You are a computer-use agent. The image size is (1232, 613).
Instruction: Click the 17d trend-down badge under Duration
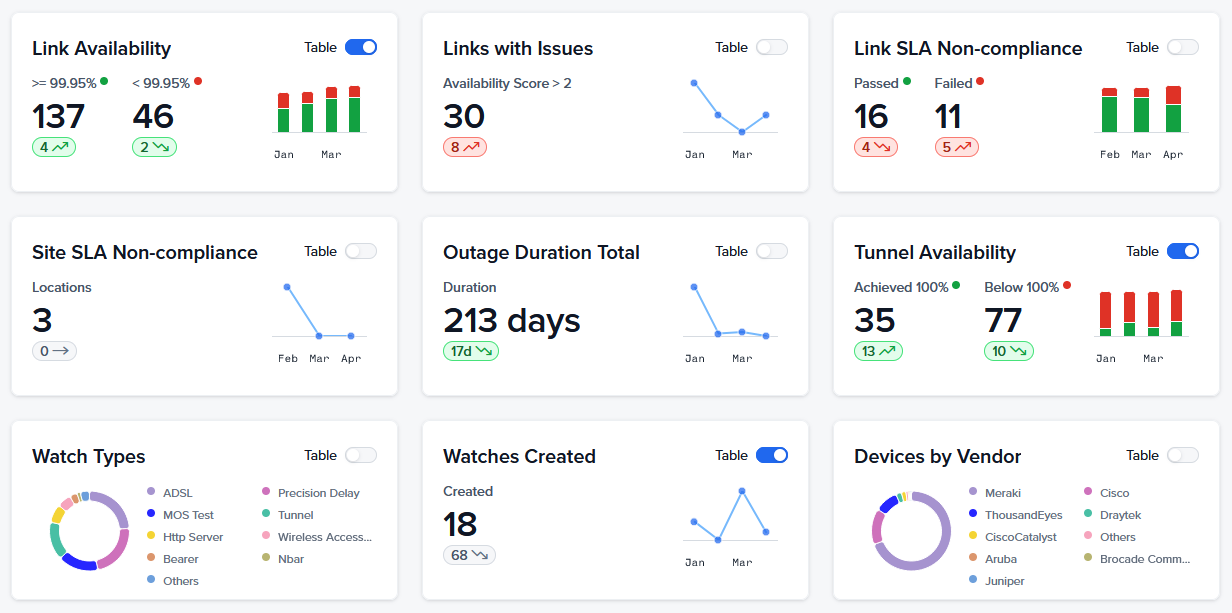click(471, 351)
